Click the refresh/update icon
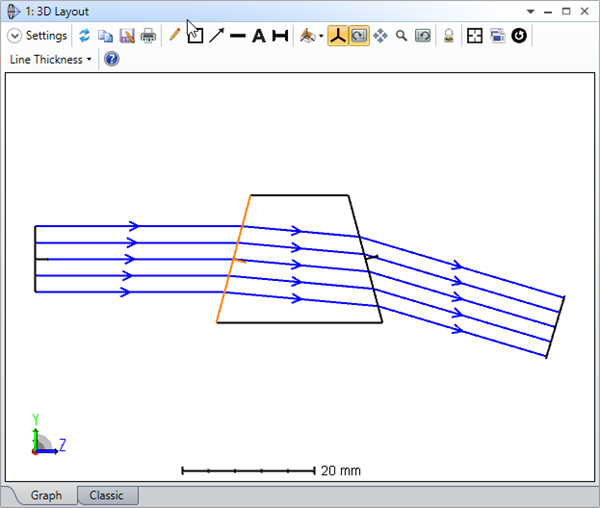The height and width of the screenshot is (508, 600). [x=85, y=36]
